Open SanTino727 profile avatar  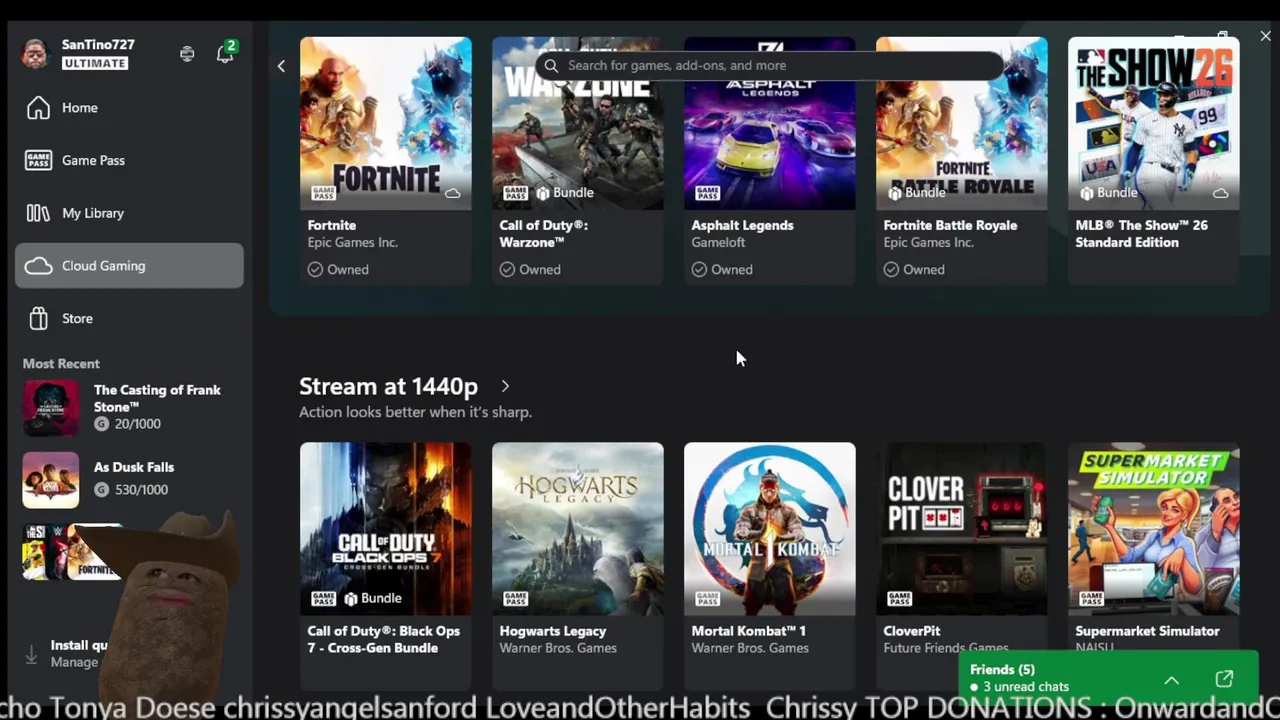click(x=35, y=54)
